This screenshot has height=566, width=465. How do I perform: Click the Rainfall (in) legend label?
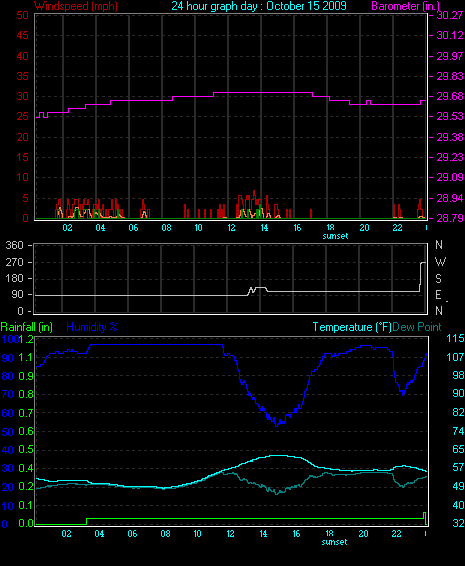27,327
